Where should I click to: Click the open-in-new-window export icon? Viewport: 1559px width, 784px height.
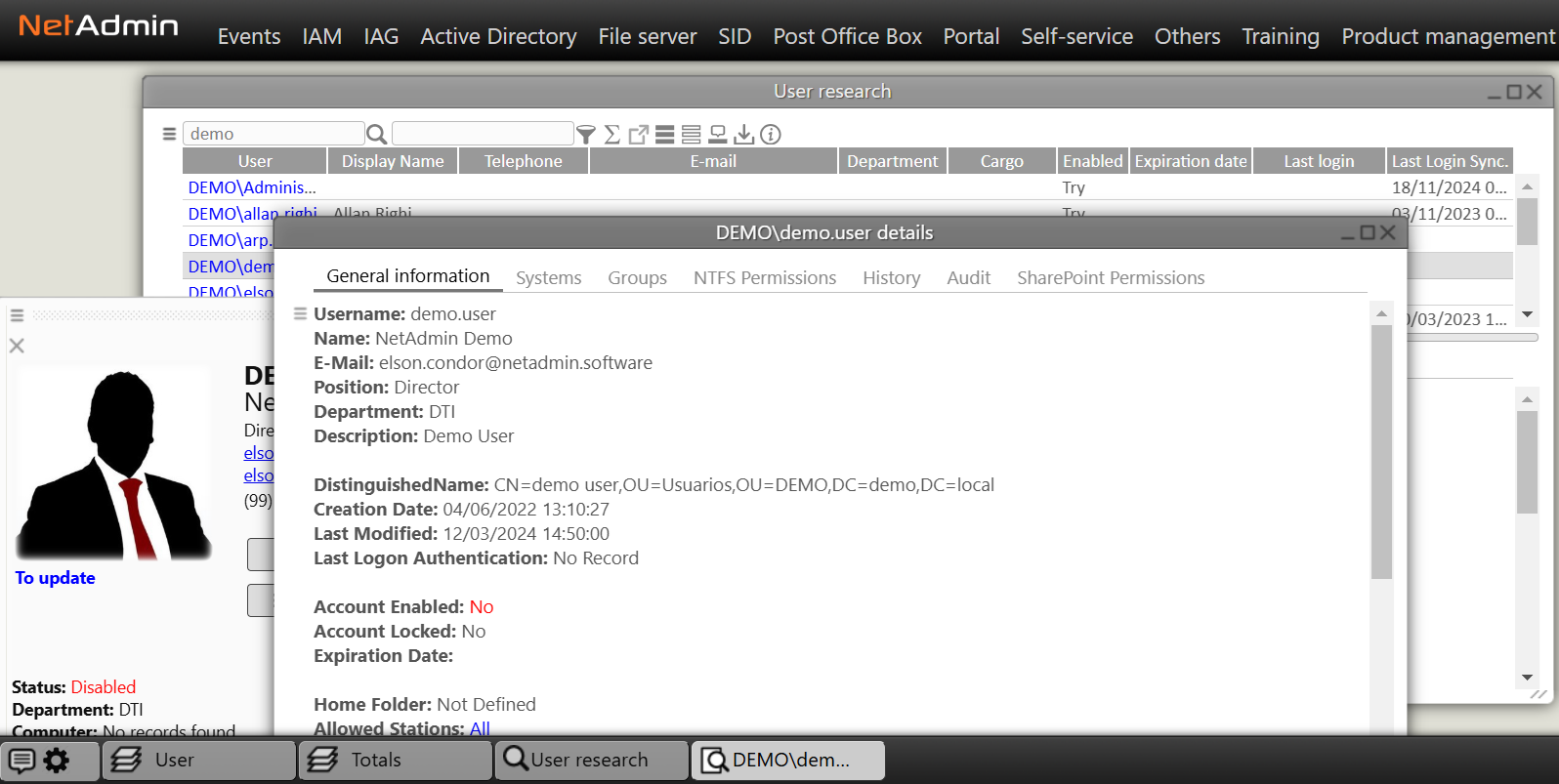639,135
